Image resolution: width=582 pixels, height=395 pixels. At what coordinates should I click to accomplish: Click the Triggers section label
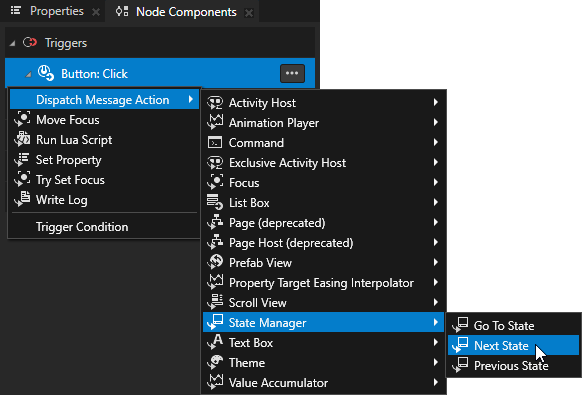66,43
